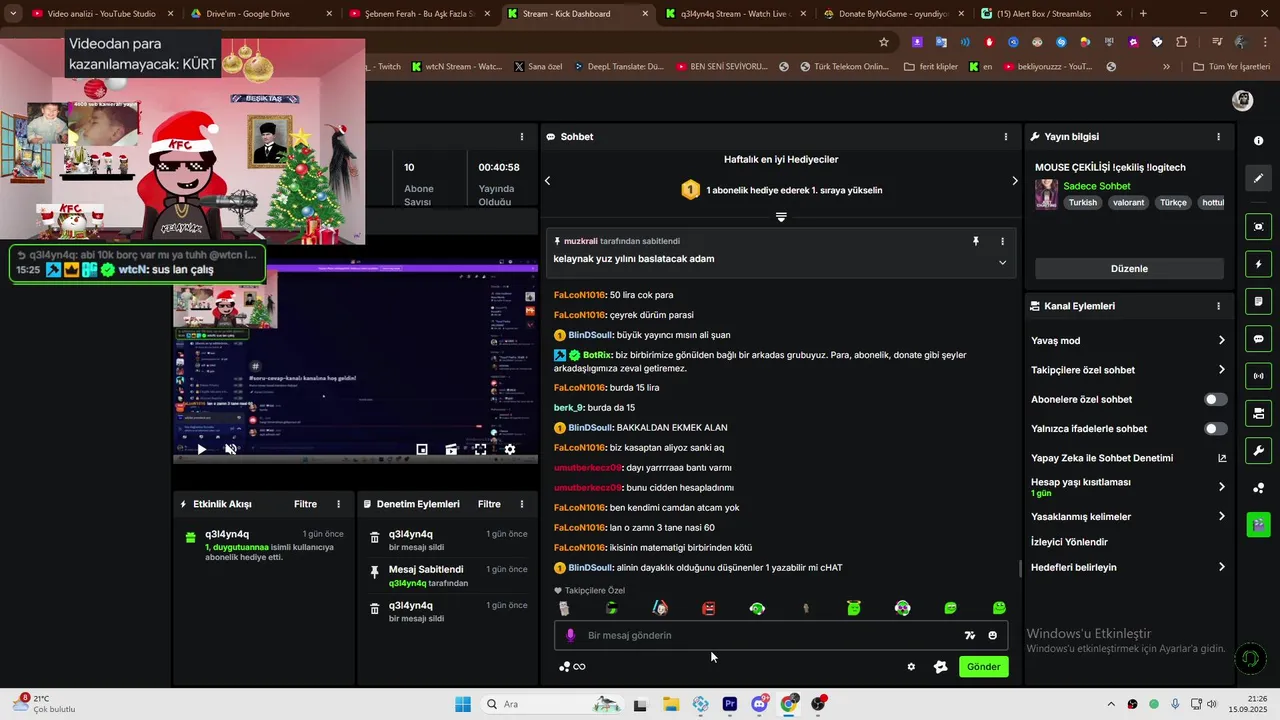Fullscreen the stream preview
The image size is (1280, 720).
[480, 450]
